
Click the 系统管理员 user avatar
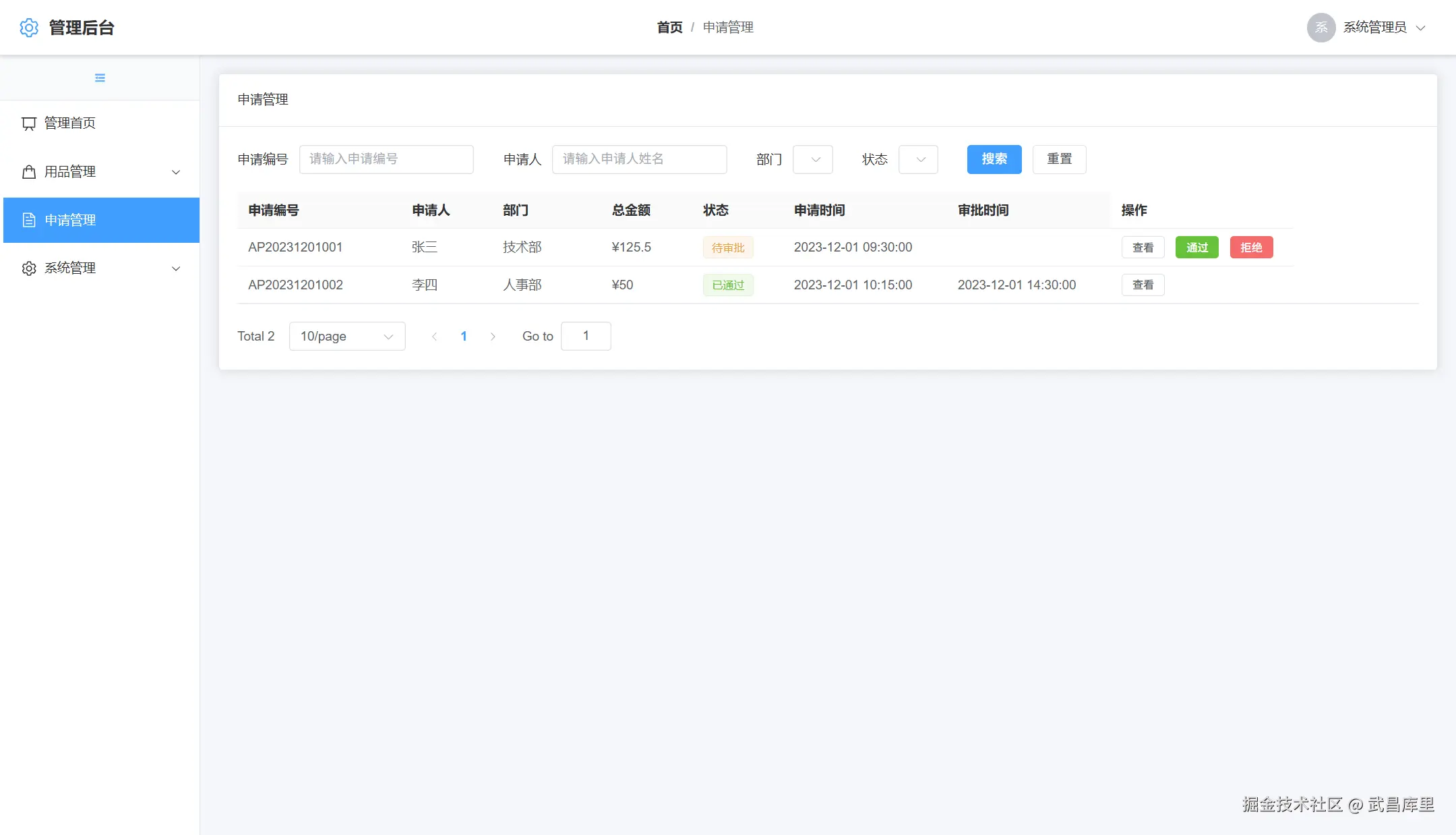point(1321,28)
